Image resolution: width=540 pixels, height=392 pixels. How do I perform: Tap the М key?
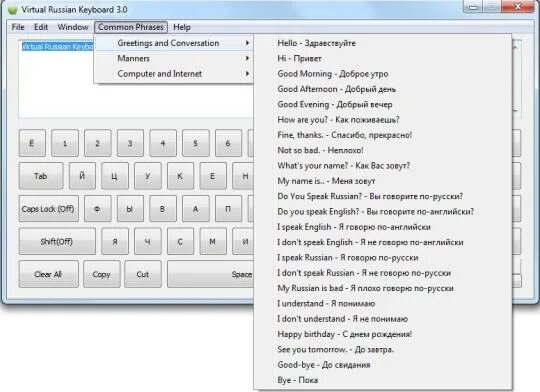[x=213, y=241]
